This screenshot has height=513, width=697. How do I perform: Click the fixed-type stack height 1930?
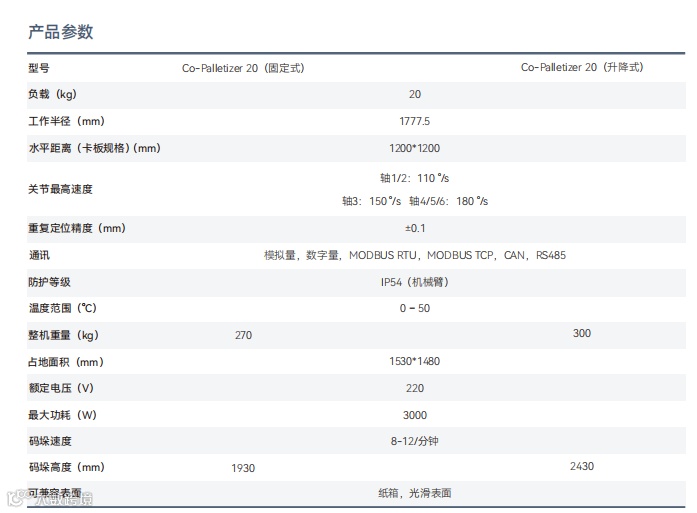[243, 468]
